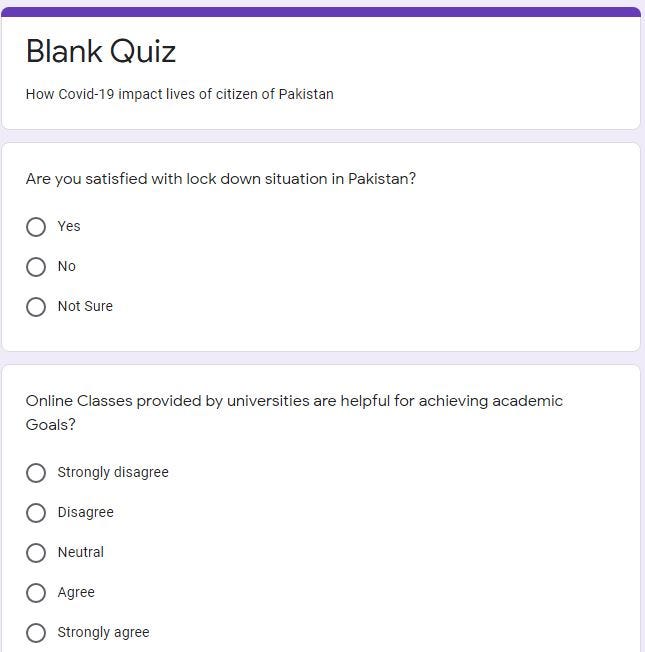Choose the Neutral radio option
This screenshot has width=645, height=652.
36,553
